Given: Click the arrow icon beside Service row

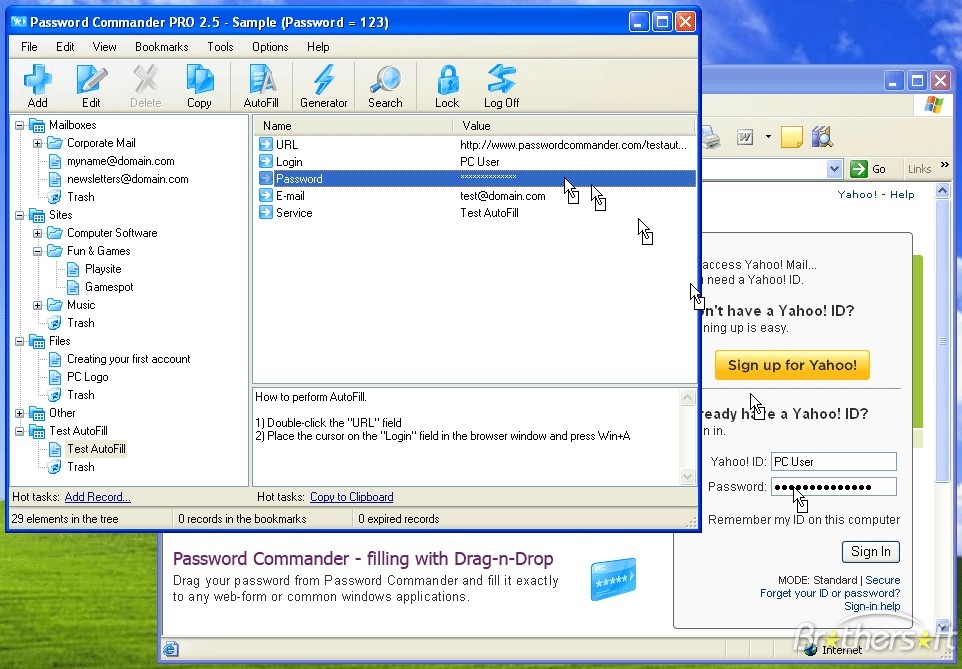Looking at the screenshot, I should pyautogui.click(x=266, y=213).
